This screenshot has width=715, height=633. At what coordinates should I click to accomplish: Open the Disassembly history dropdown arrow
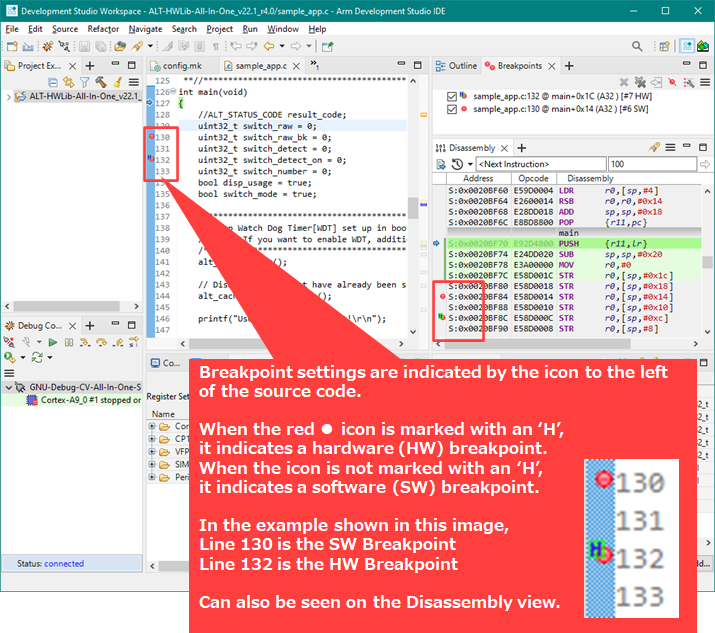[469, 164]
